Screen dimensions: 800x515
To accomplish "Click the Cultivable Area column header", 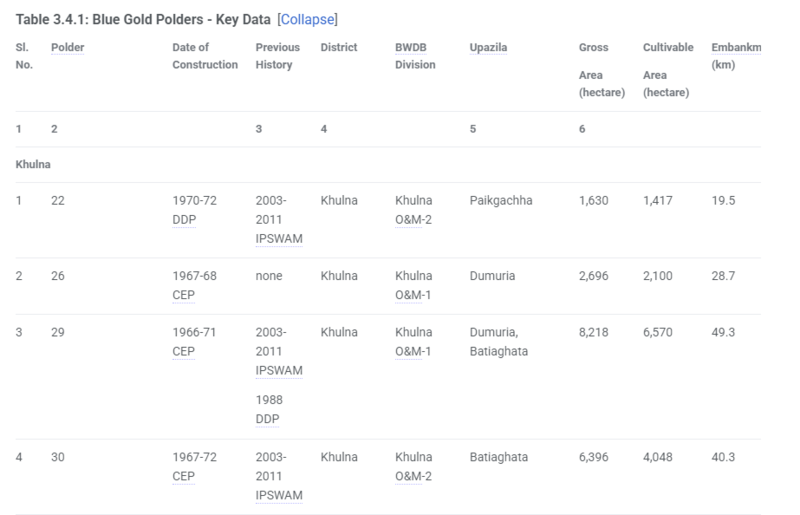I will point(668,69).
